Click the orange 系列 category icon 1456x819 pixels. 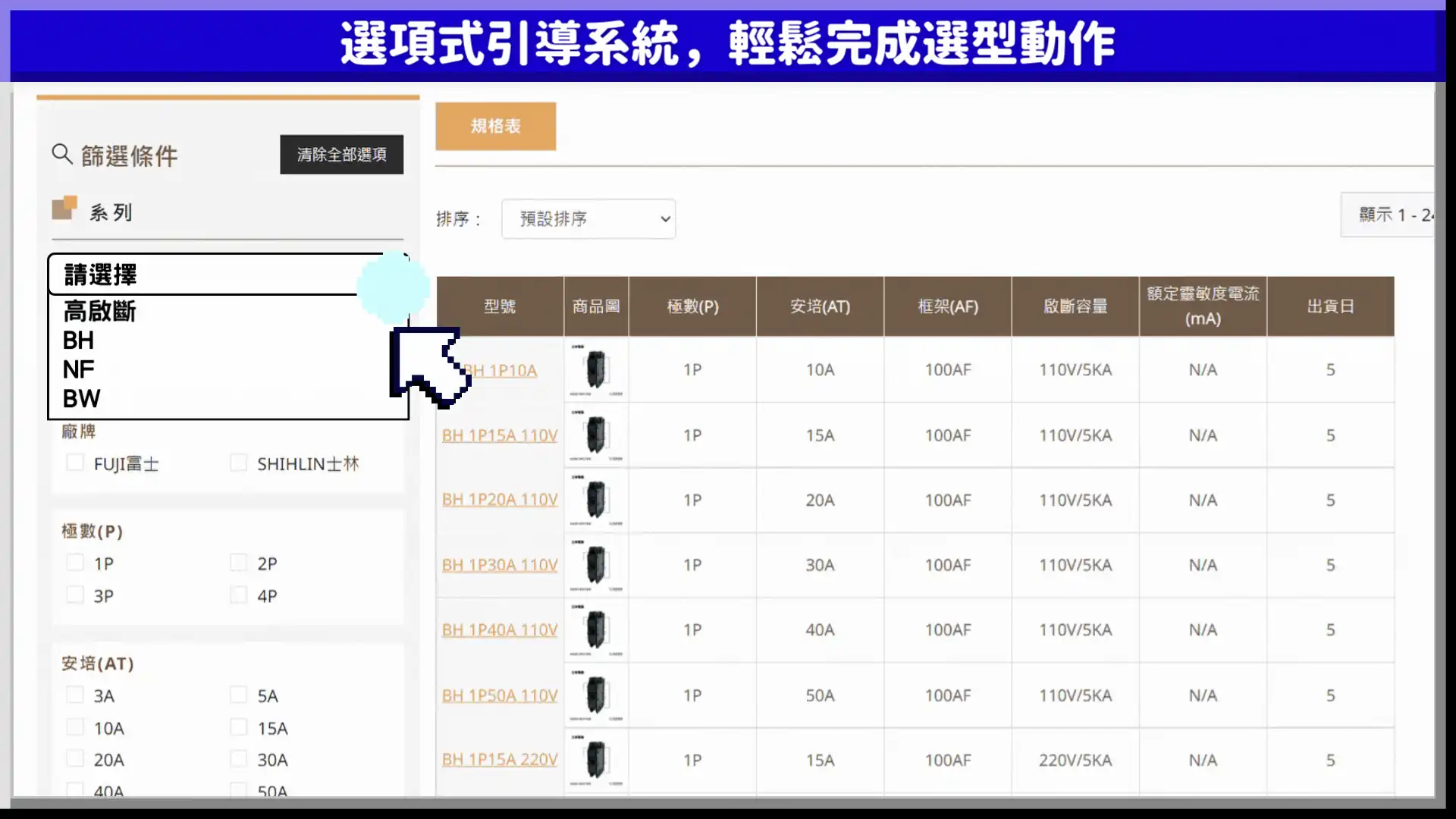click(64, 208)
